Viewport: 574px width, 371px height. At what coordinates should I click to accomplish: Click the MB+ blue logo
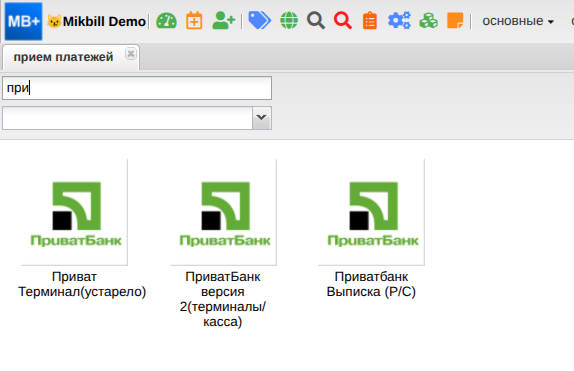23,21
